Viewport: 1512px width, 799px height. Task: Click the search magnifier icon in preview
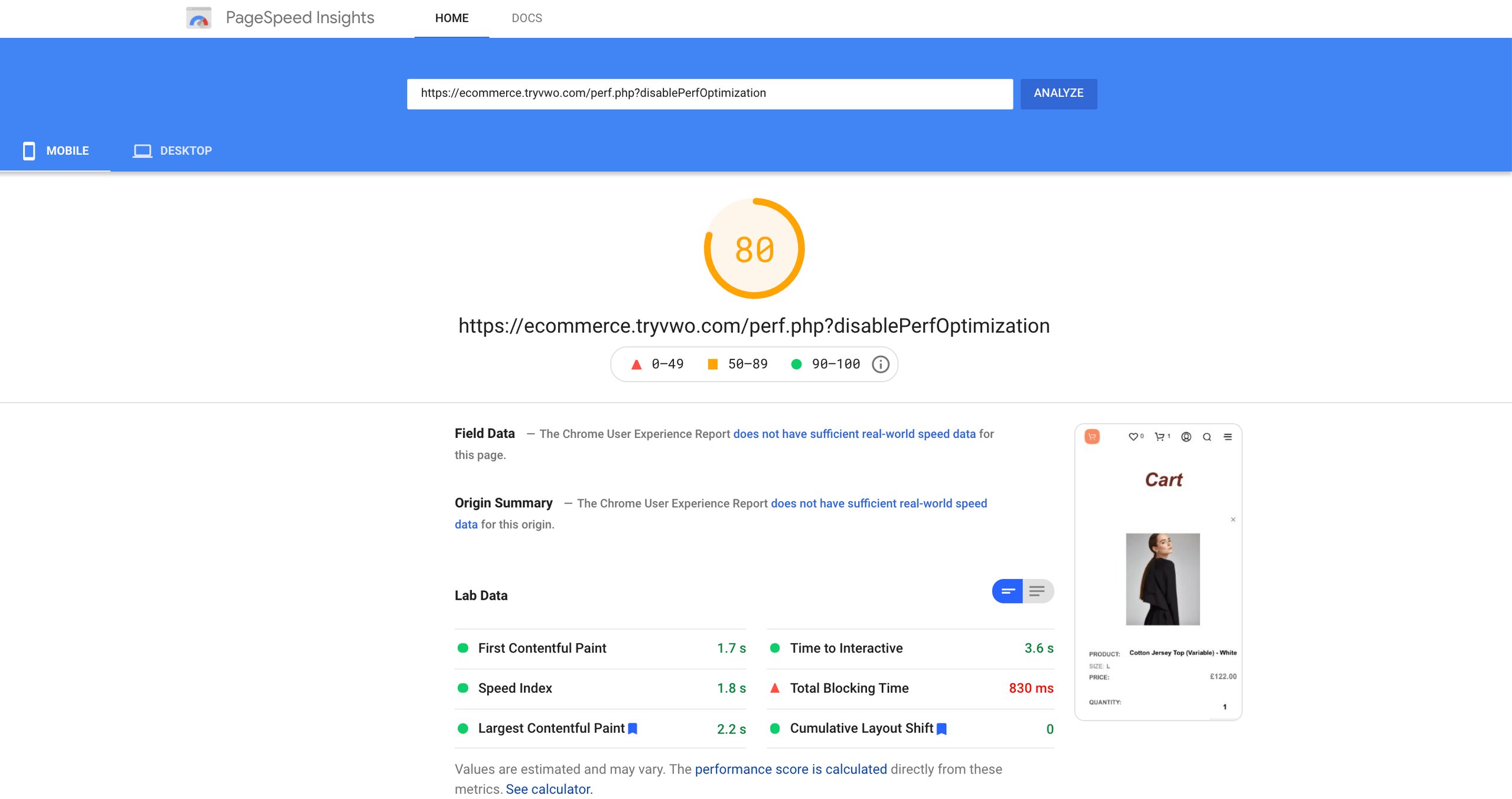[x=1207, y=437]
